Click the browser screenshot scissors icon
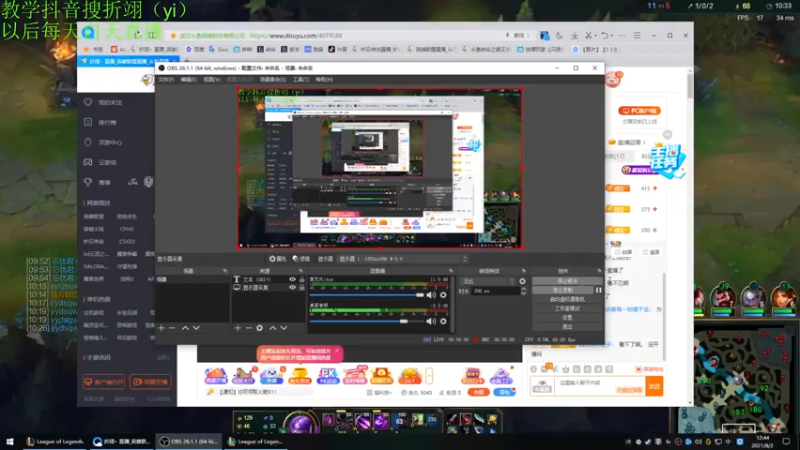The height and width of the screenshot is (450, 800). 589,36
